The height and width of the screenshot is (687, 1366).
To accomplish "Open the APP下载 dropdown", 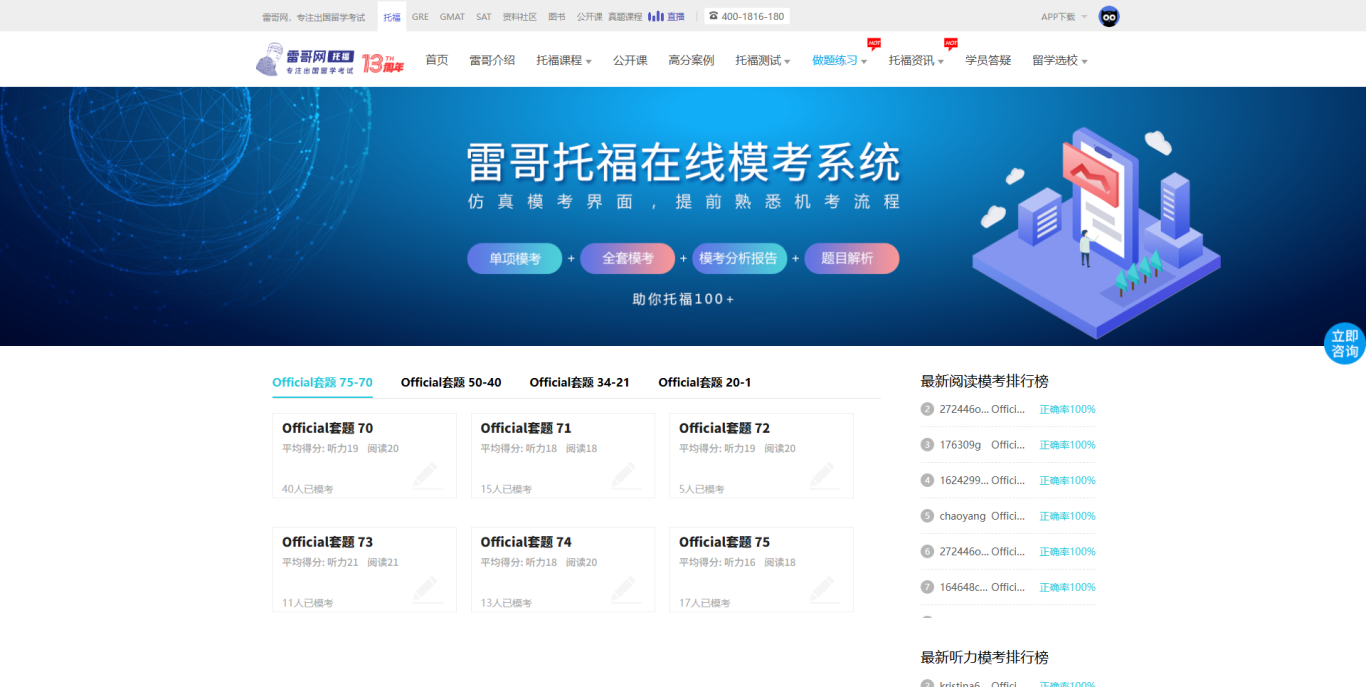I will click(x=1063, y=17).
